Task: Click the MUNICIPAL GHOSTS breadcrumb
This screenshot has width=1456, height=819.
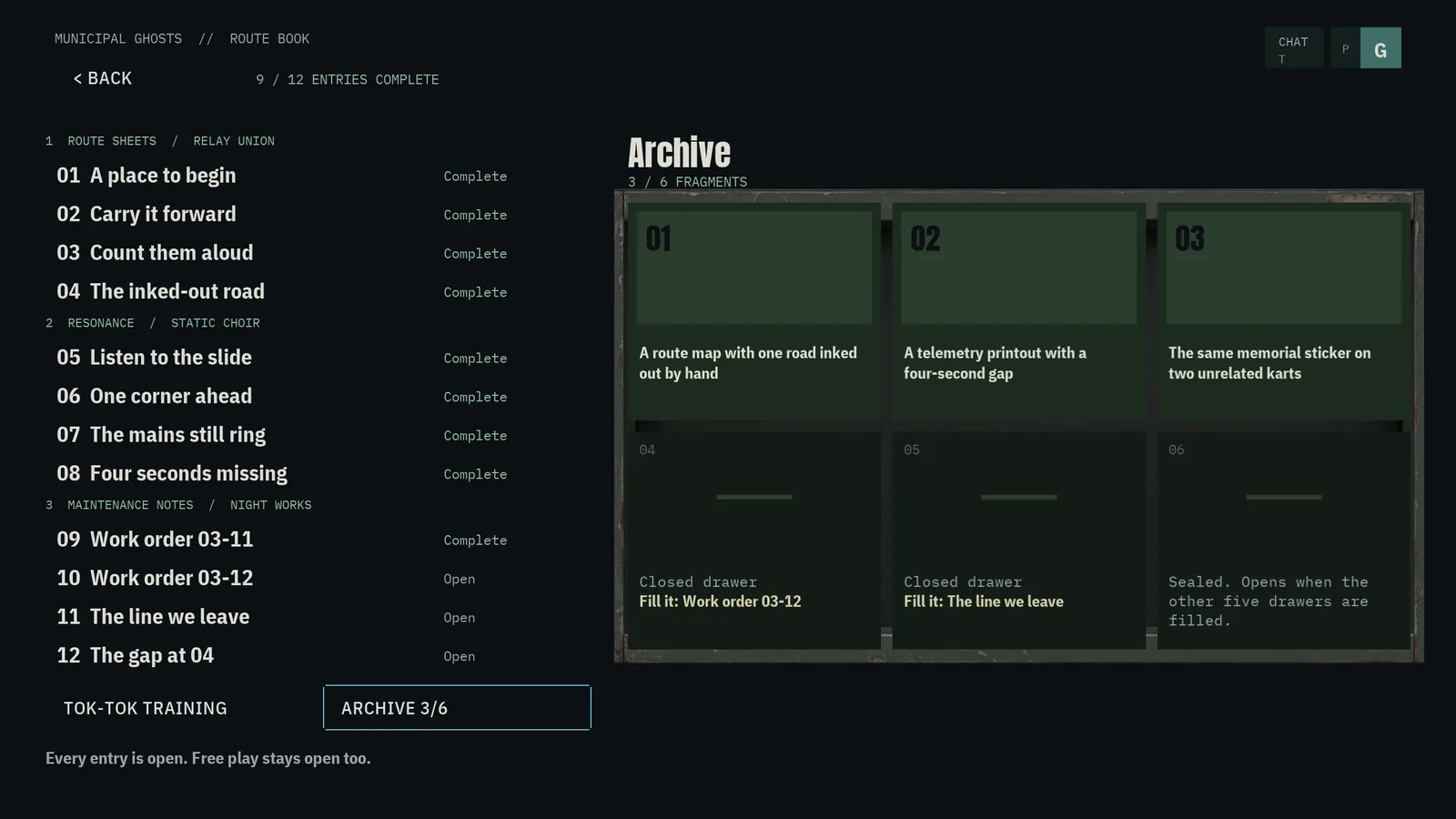Action: 118,39
